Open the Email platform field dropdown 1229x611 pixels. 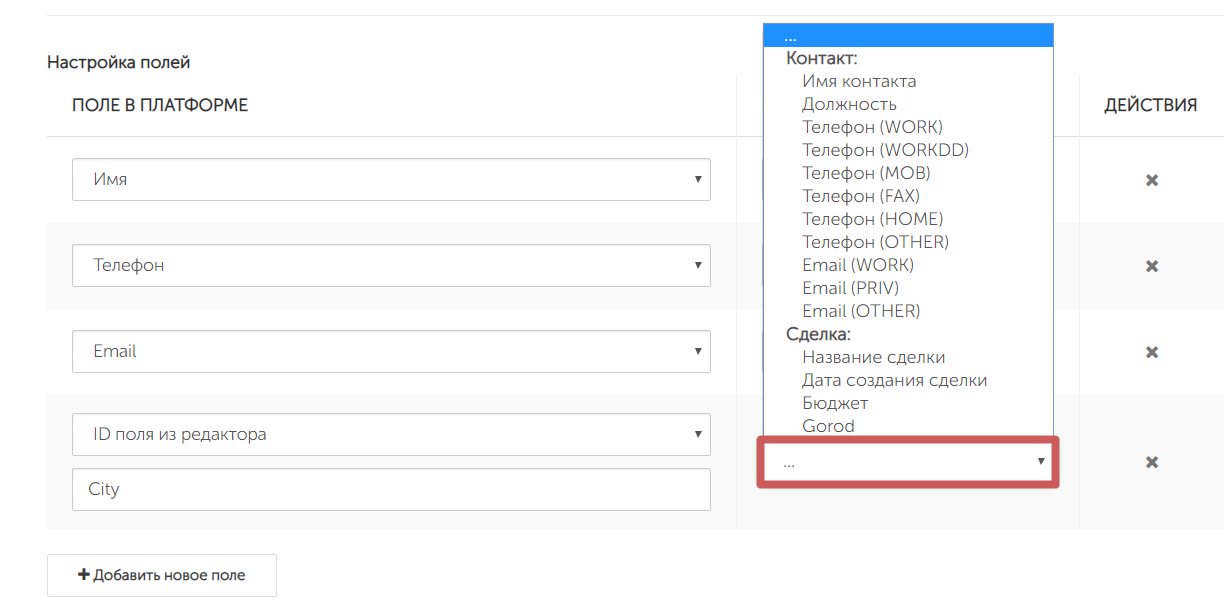[x=391, y=352]
